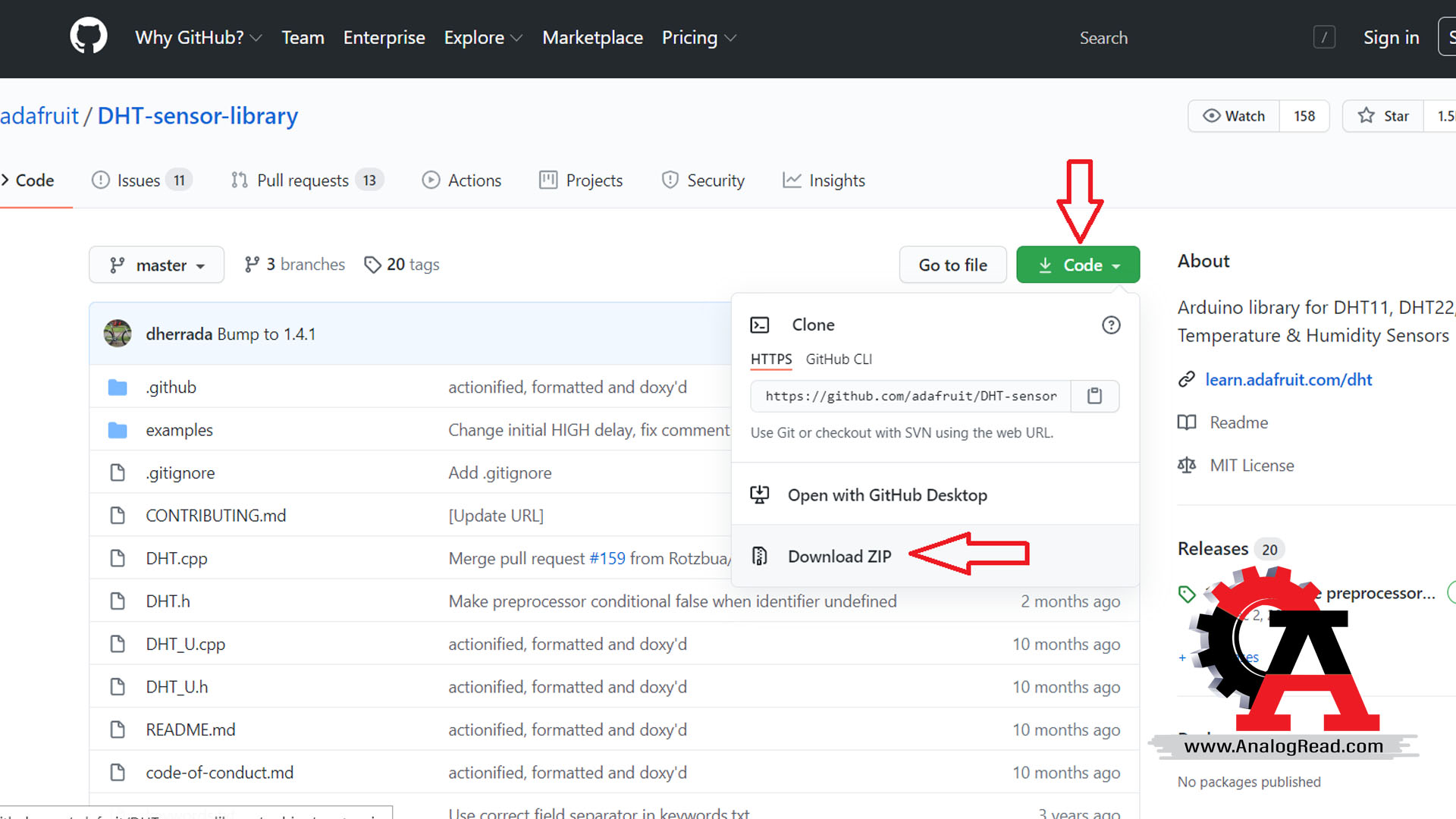Open the Releases 20 heading link
The width and height of the screenshot is (1456, 819).
pos(1230,549)
